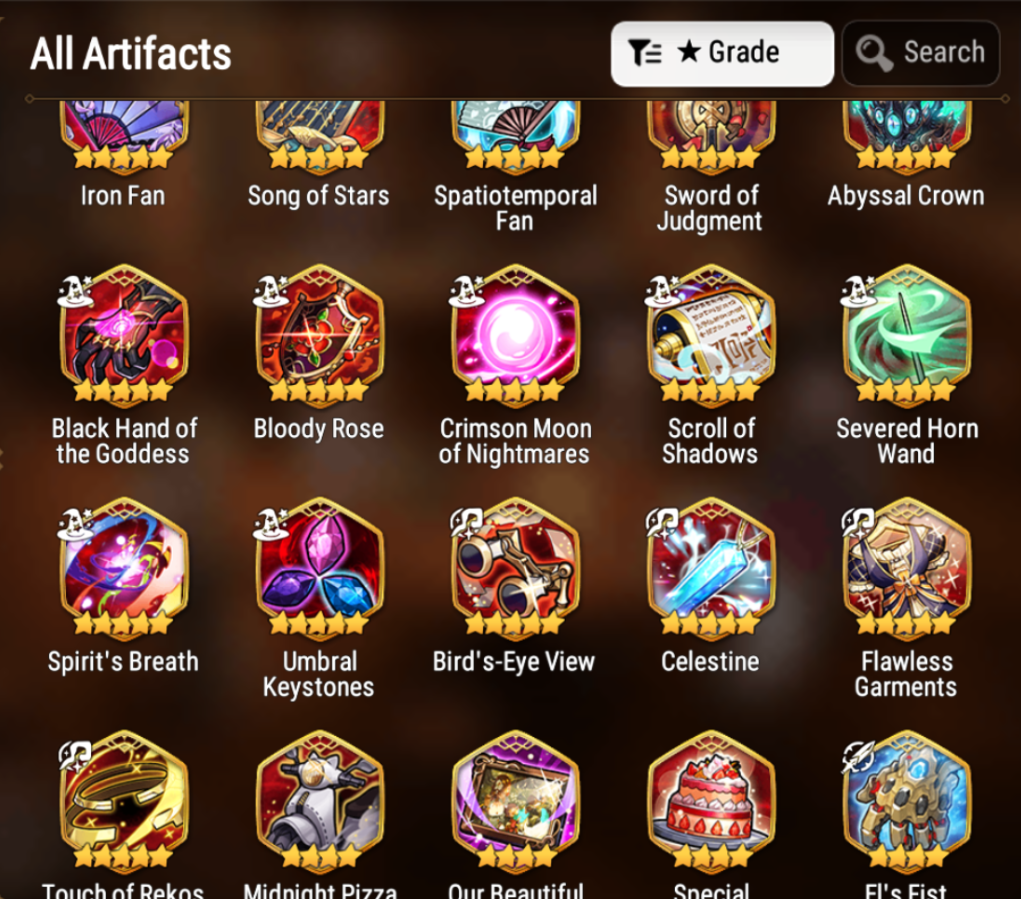The height and width of the screenshot is (899, 1021).
Task: Select the Umbral Keystones gem icon
Action: pyautogui.click(x=319, y=568)
